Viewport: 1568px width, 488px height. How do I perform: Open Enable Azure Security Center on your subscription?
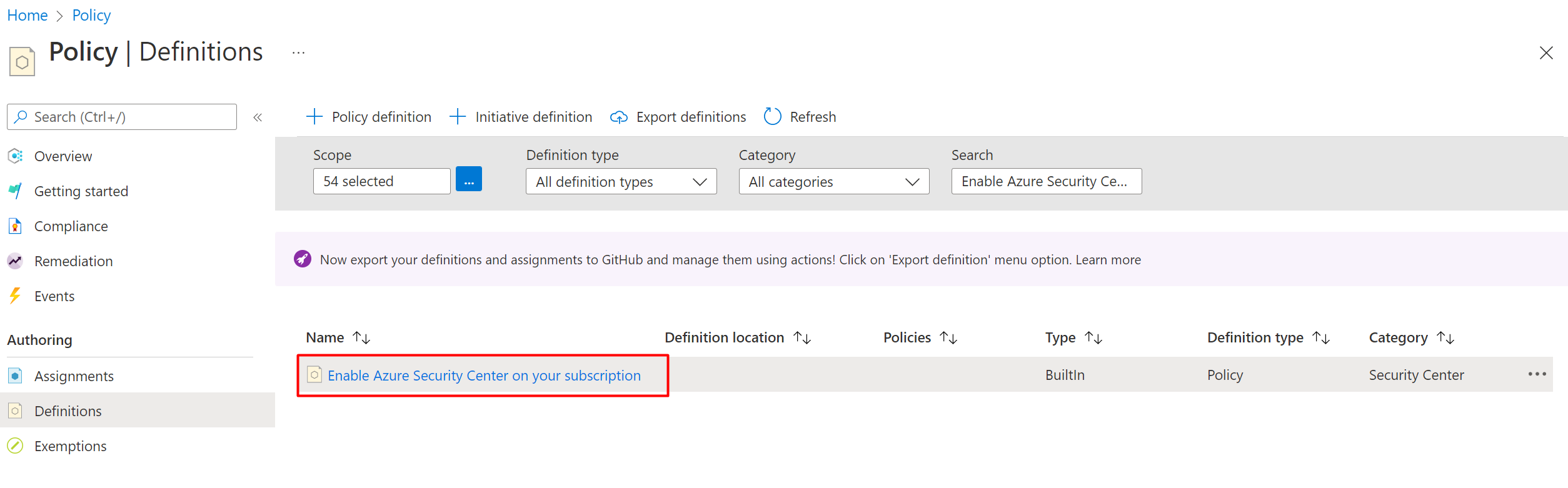coord(484,375)
